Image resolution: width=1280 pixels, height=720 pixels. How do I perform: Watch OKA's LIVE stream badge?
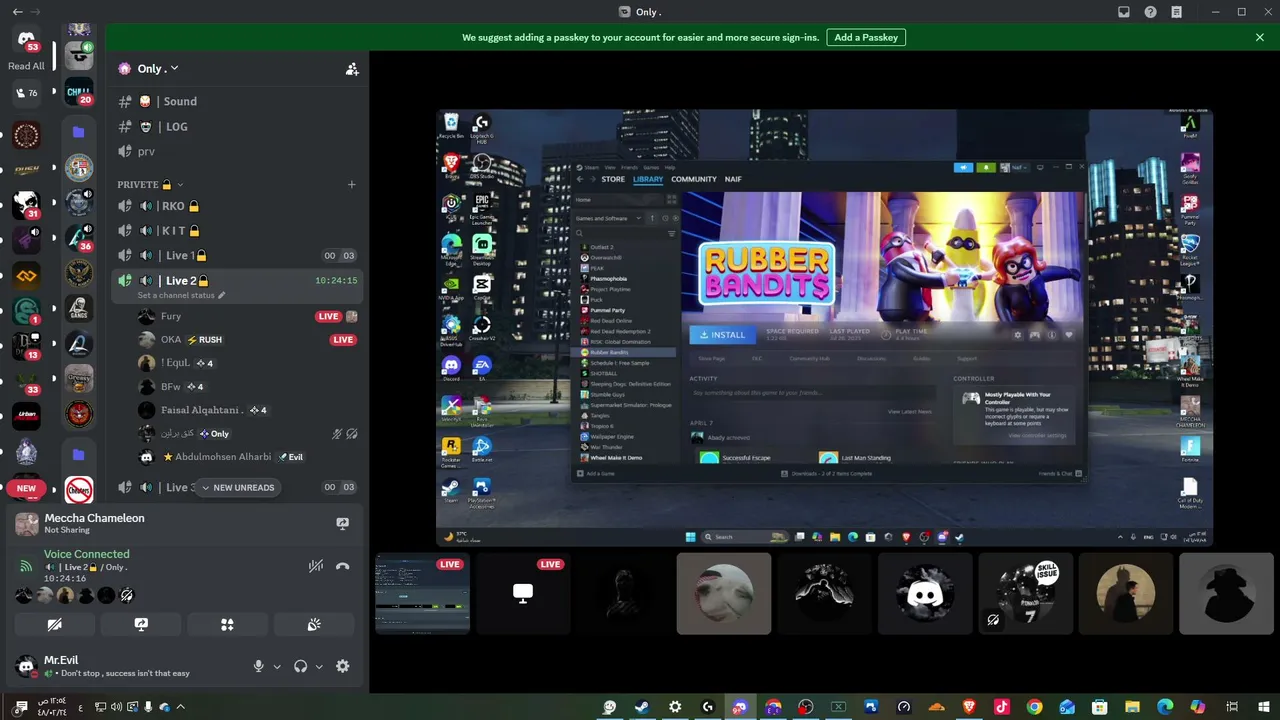click(x=343, y=340)
